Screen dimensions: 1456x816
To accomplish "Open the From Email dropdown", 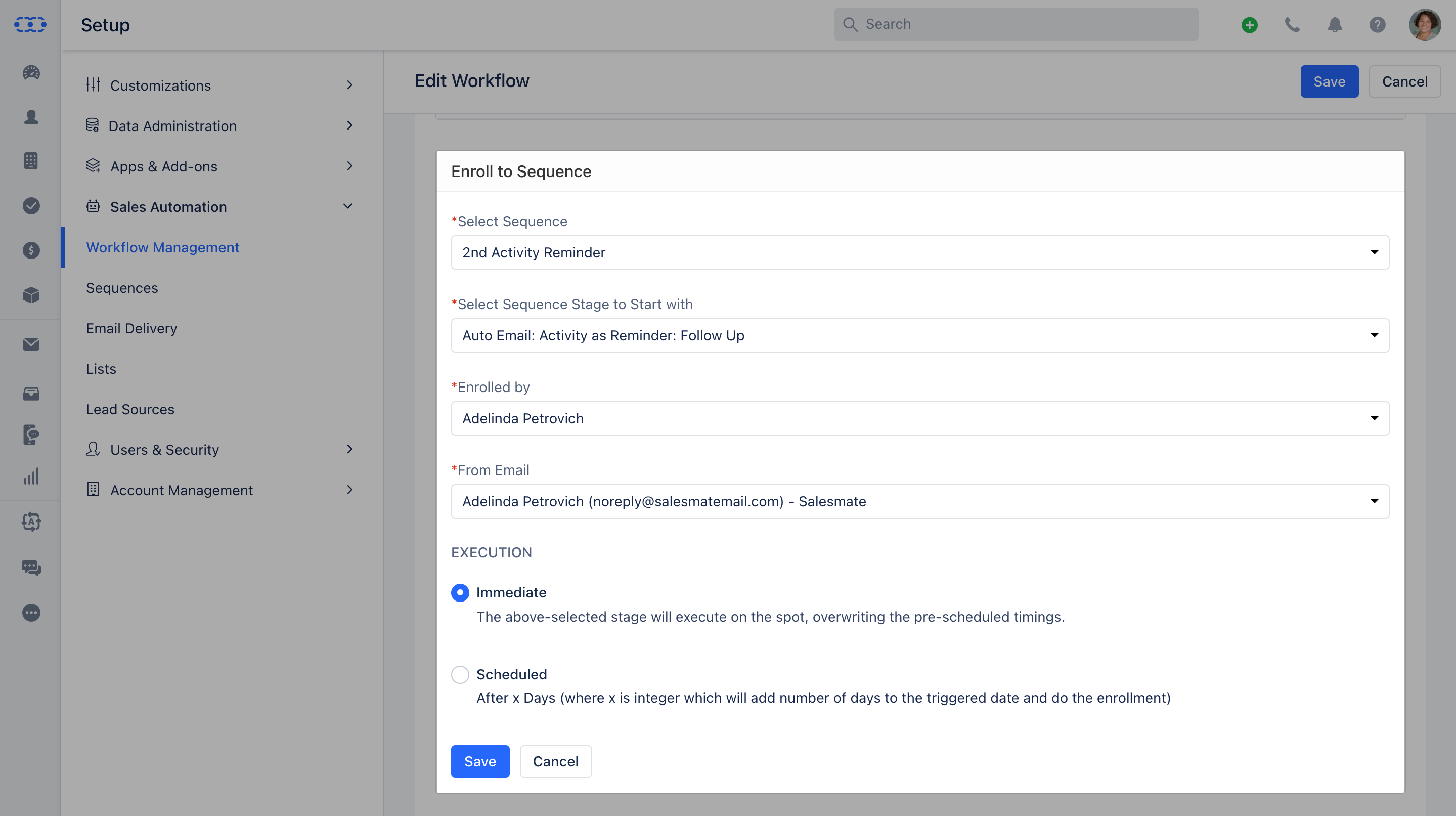I will pyautogui.click(x=919, y=501).
